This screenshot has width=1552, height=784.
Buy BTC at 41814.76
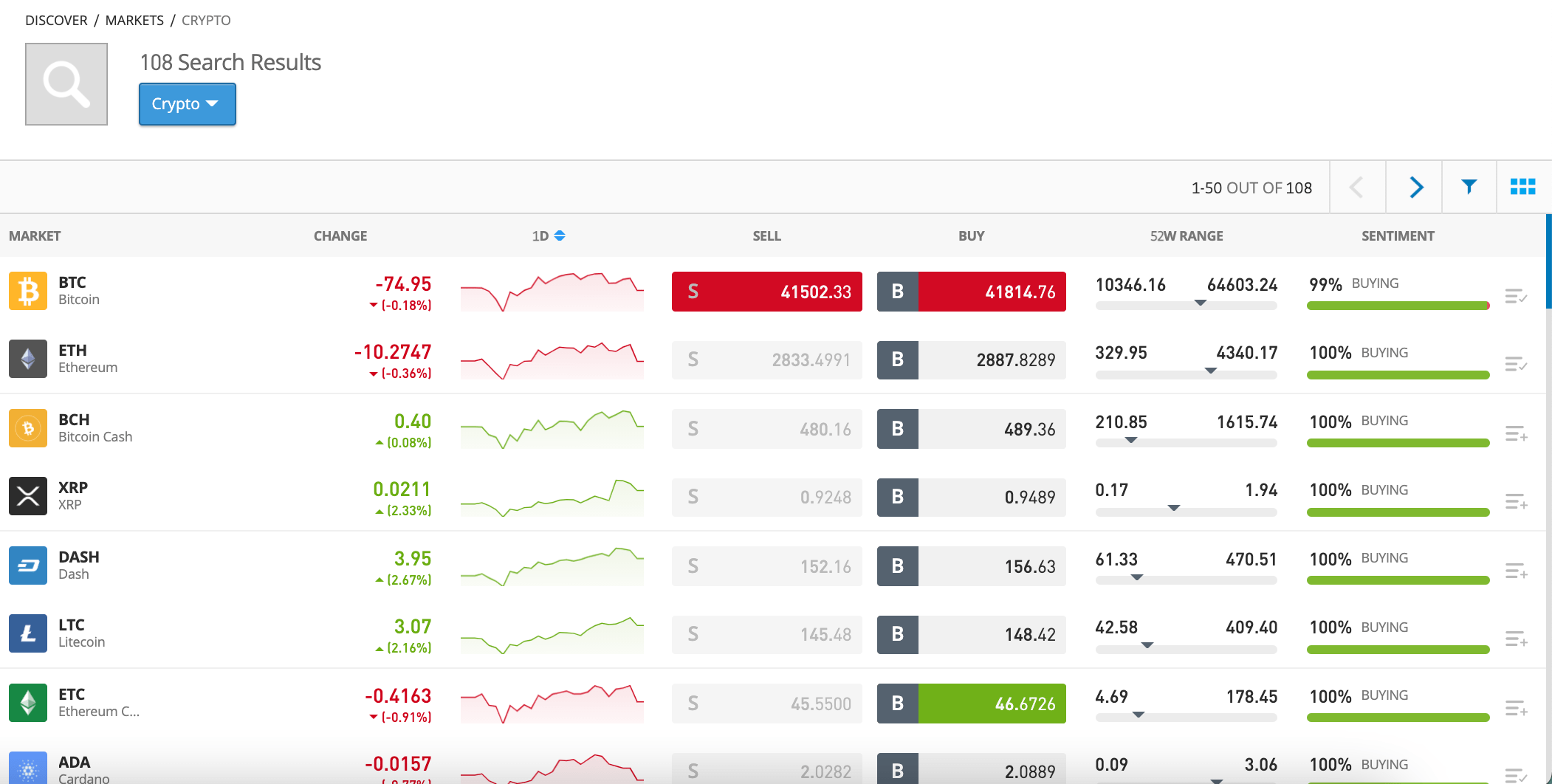click(972, 292)
